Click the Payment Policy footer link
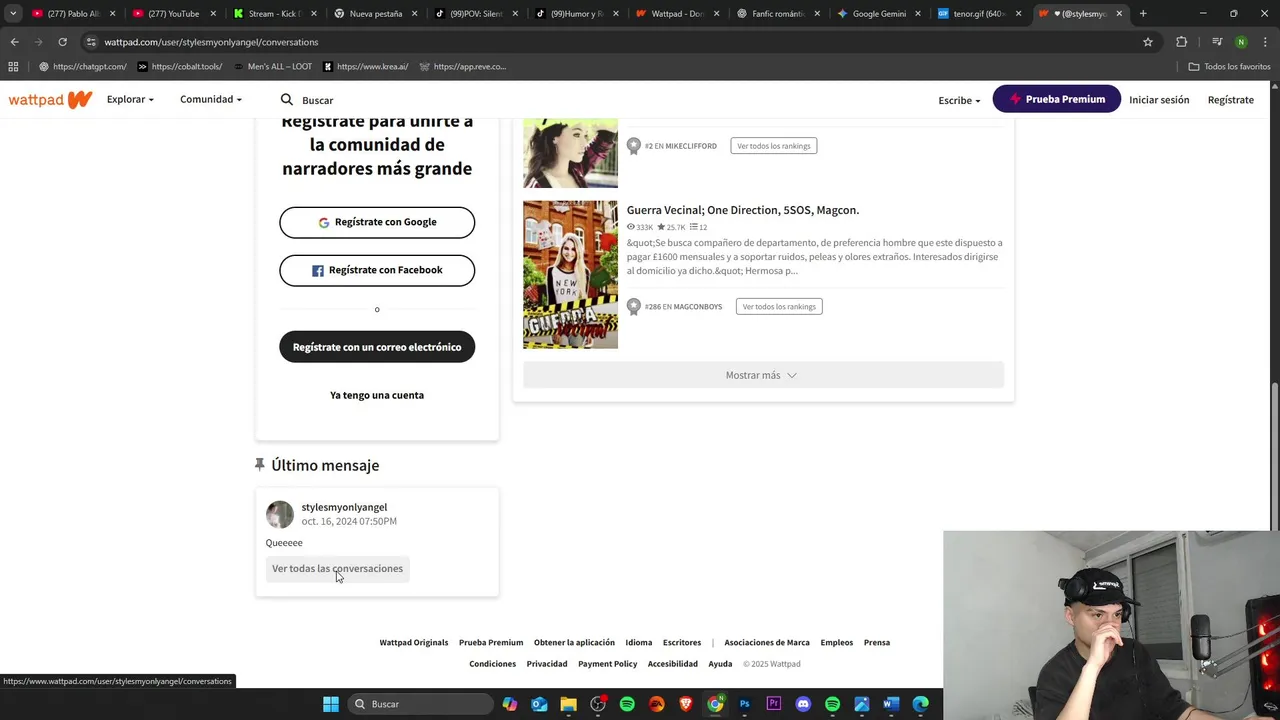Image resolution: width=1280 pixels, height=720 pixels. pos(607,664)
